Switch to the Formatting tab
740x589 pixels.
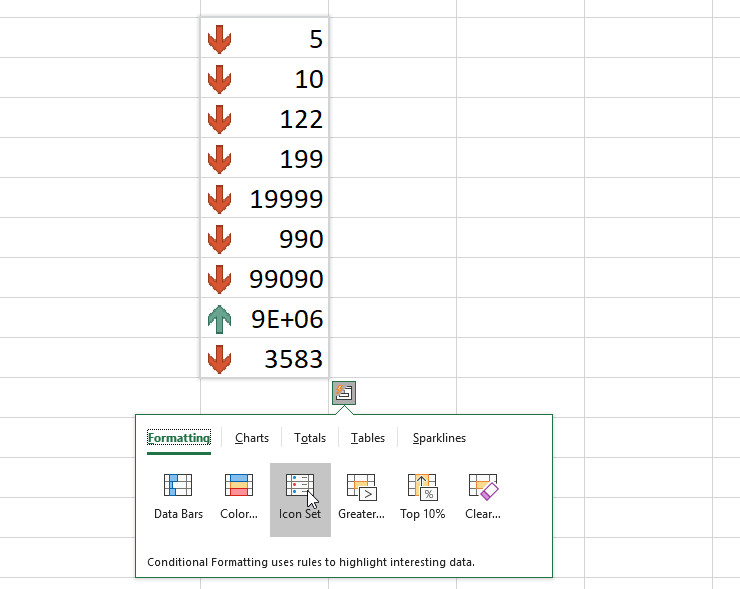(x=179, y=438)
